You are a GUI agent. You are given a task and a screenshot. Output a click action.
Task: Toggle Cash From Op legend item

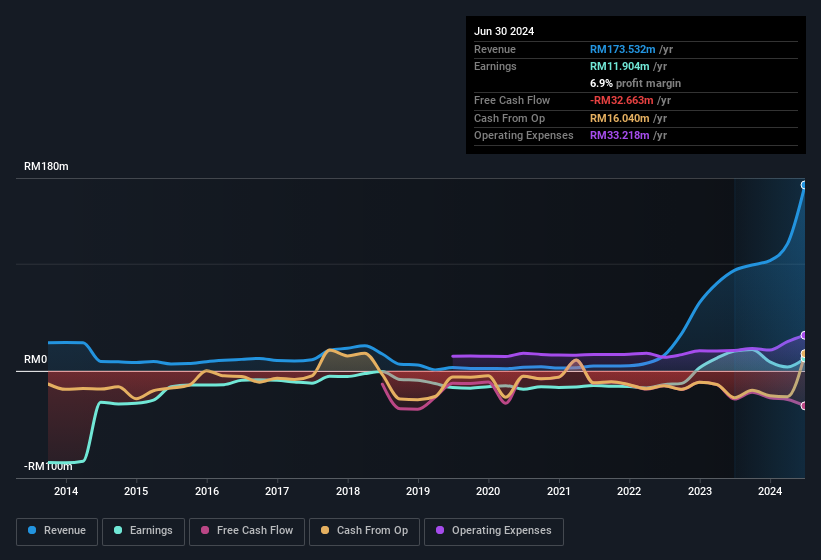coord(363,531)
